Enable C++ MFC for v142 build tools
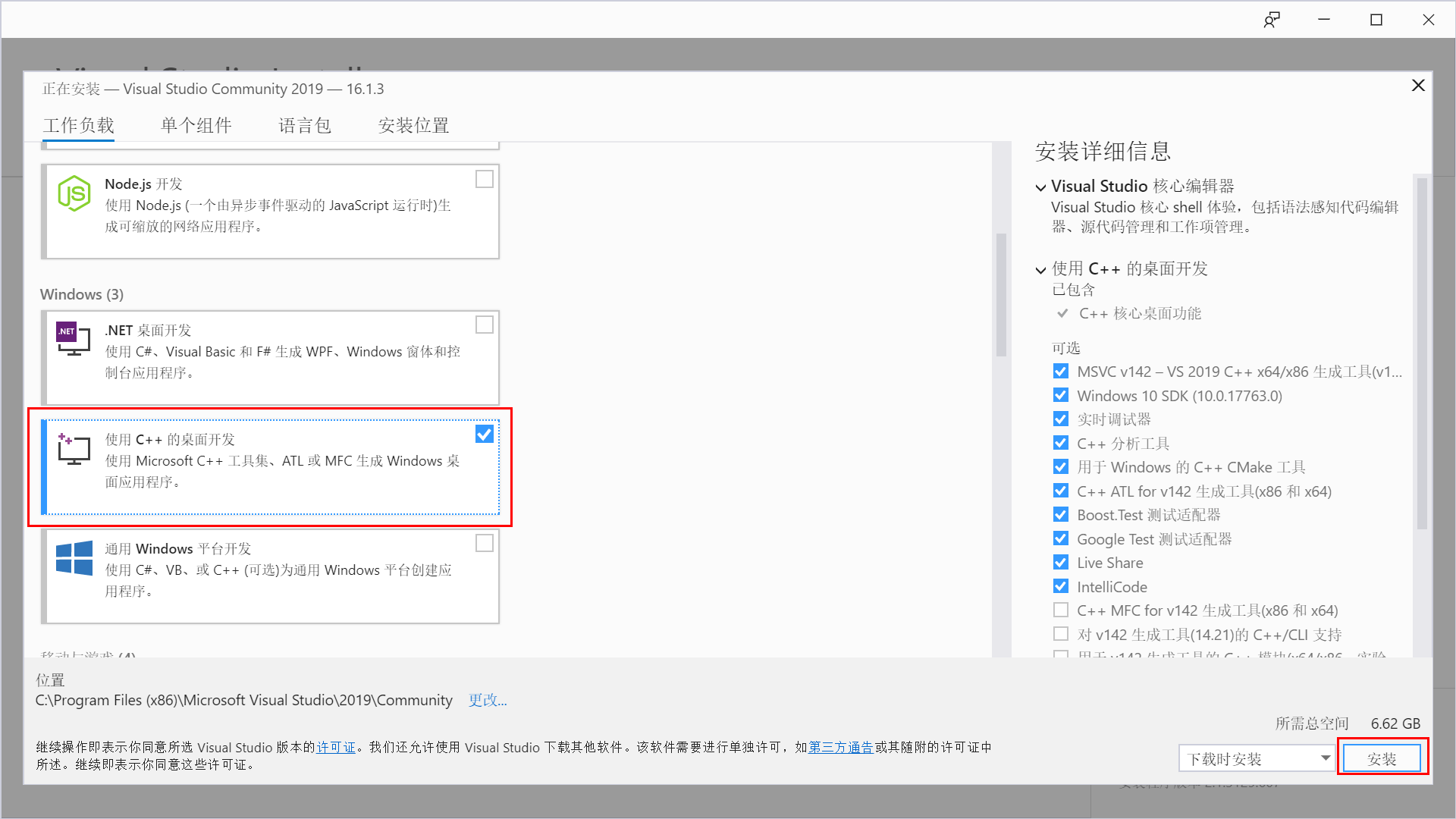 tap(1060, 610)
